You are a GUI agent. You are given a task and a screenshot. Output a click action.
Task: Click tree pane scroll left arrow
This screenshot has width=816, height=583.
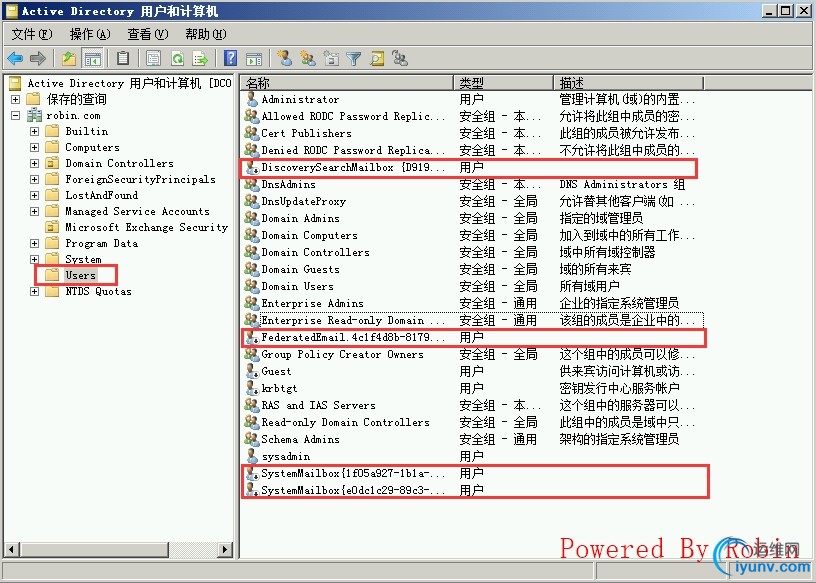(12, 549)
